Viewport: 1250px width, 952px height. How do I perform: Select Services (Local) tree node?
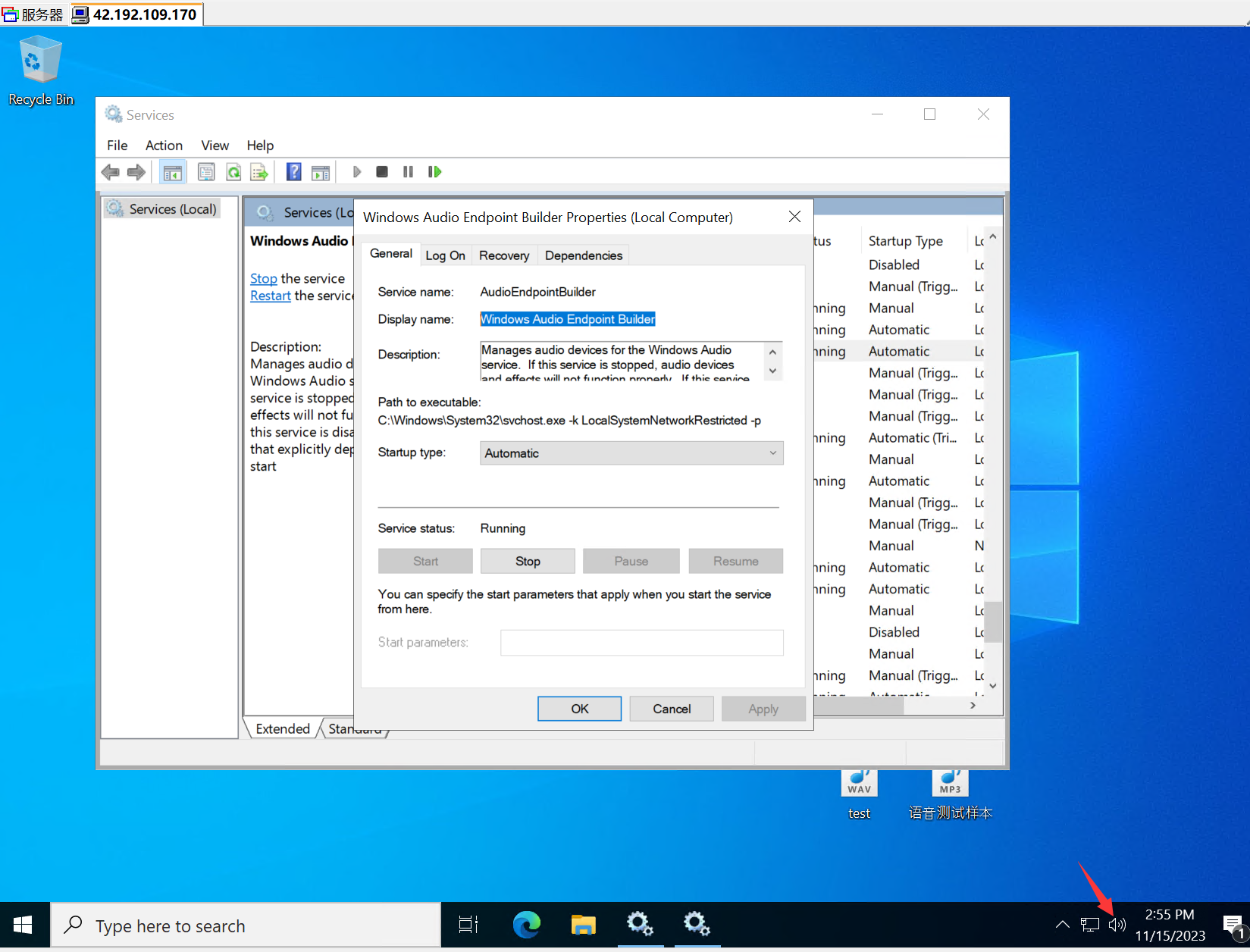[x=162, y=208]
